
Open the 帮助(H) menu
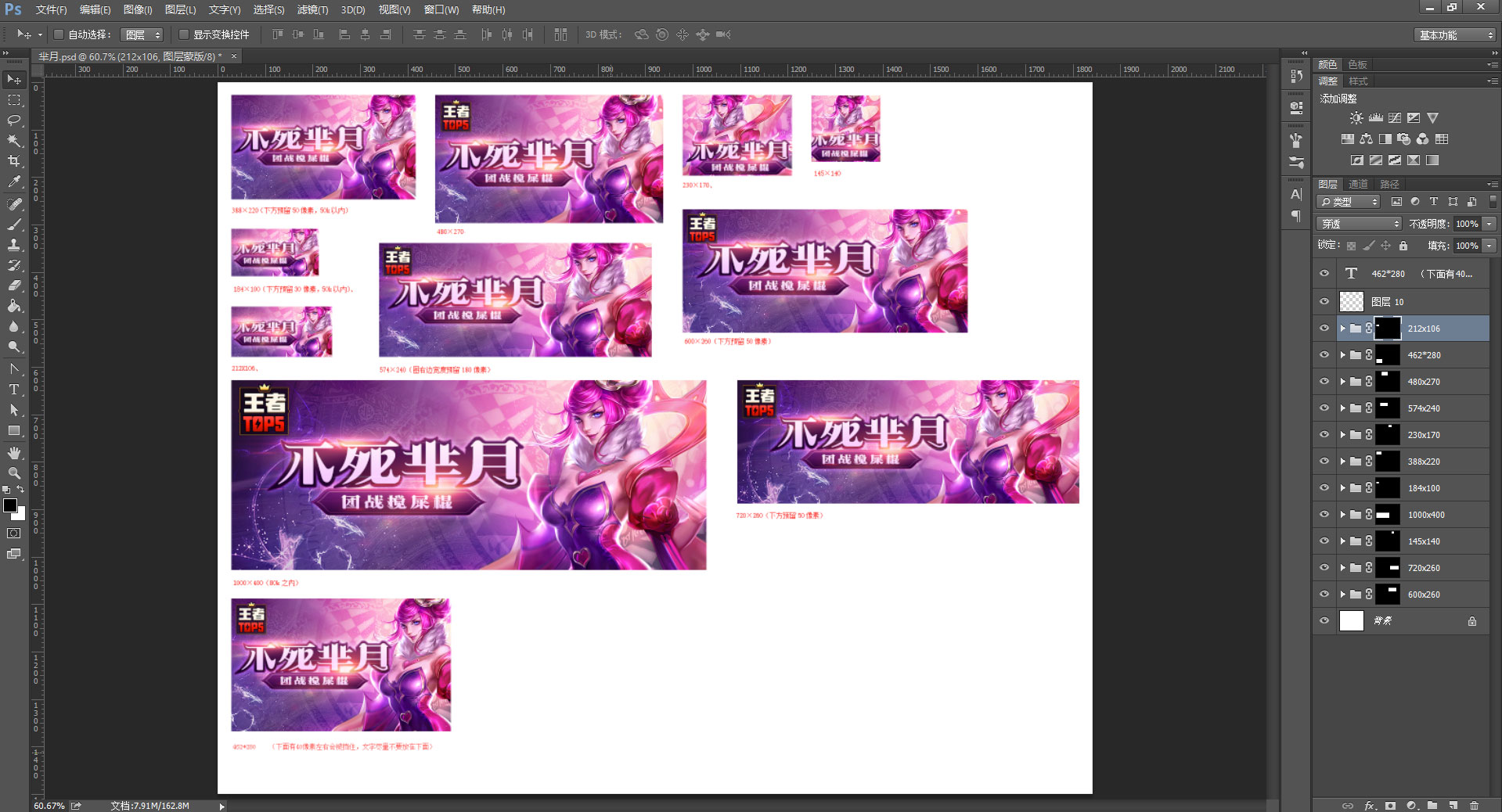pos(488,10)
